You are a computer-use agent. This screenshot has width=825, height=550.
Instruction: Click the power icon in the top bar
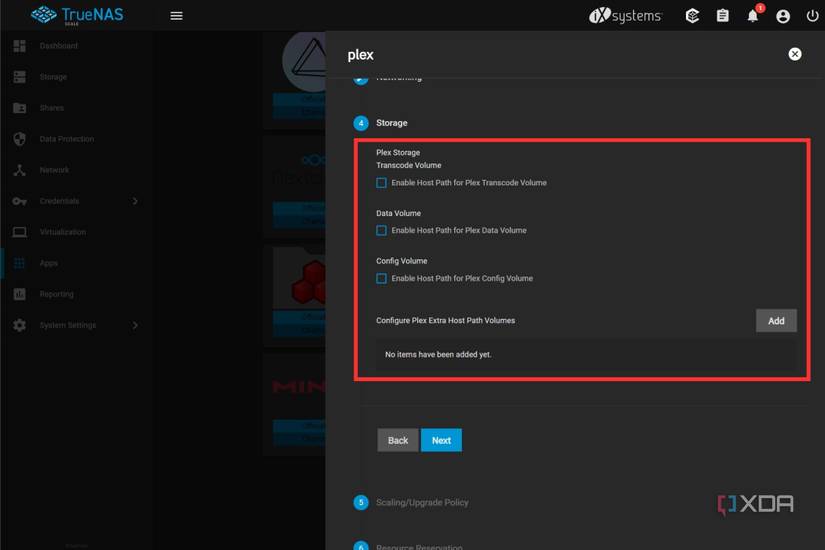[812, 16]
